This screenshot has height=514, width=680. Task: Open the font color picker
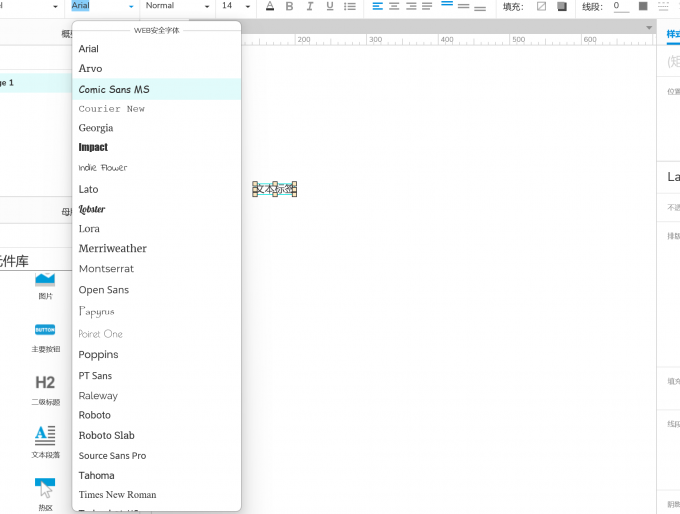tap(269, 7)
